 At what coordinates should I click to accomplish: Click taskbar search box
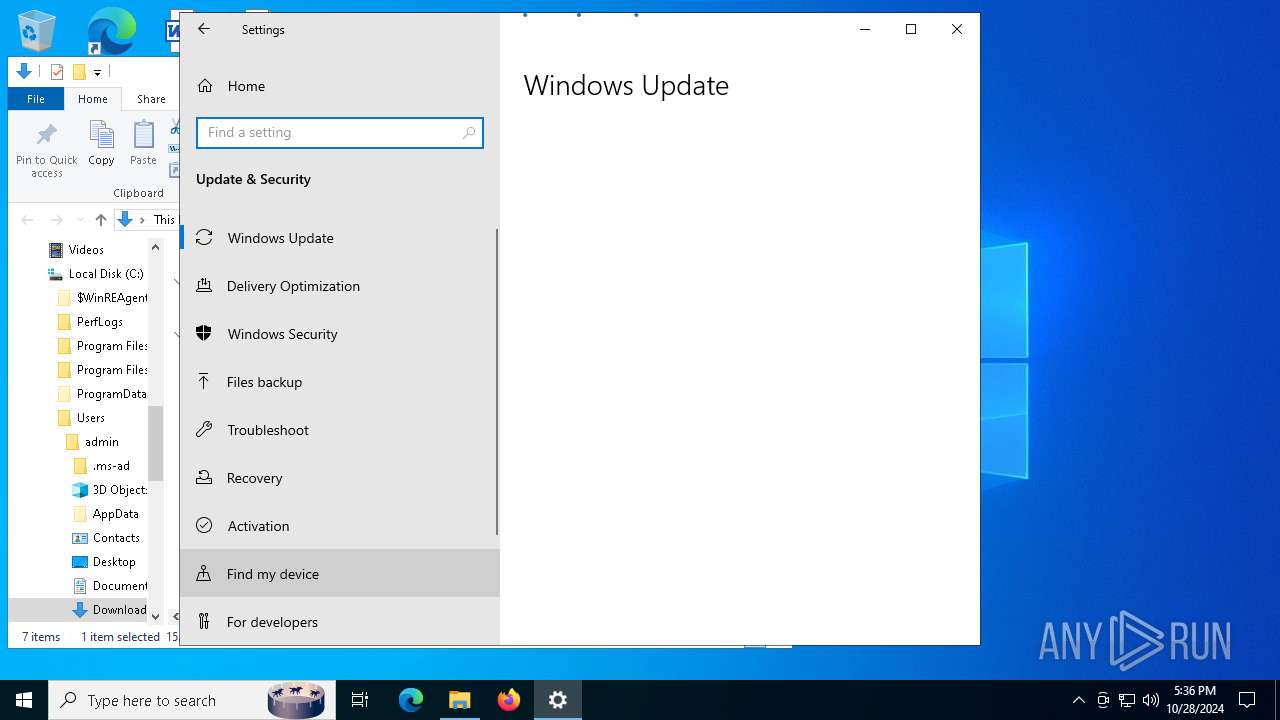[190, 700]
